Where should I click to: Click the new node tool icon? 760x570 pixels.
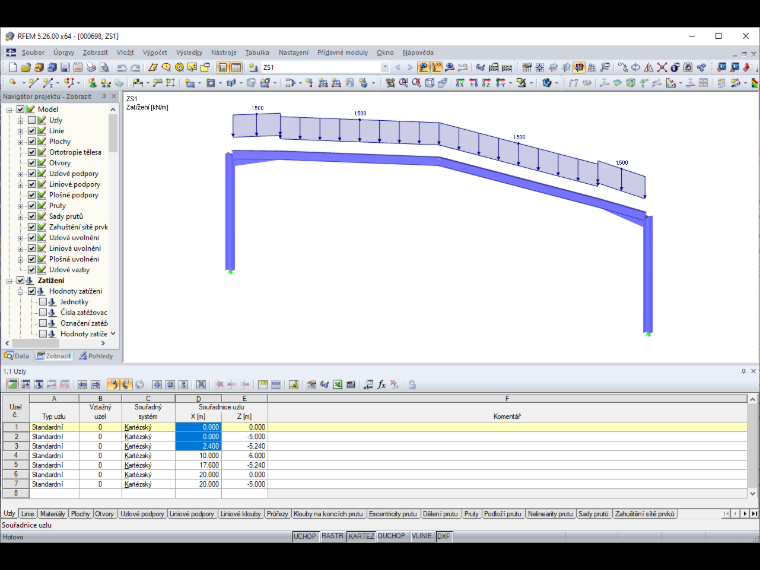(13, 83)
